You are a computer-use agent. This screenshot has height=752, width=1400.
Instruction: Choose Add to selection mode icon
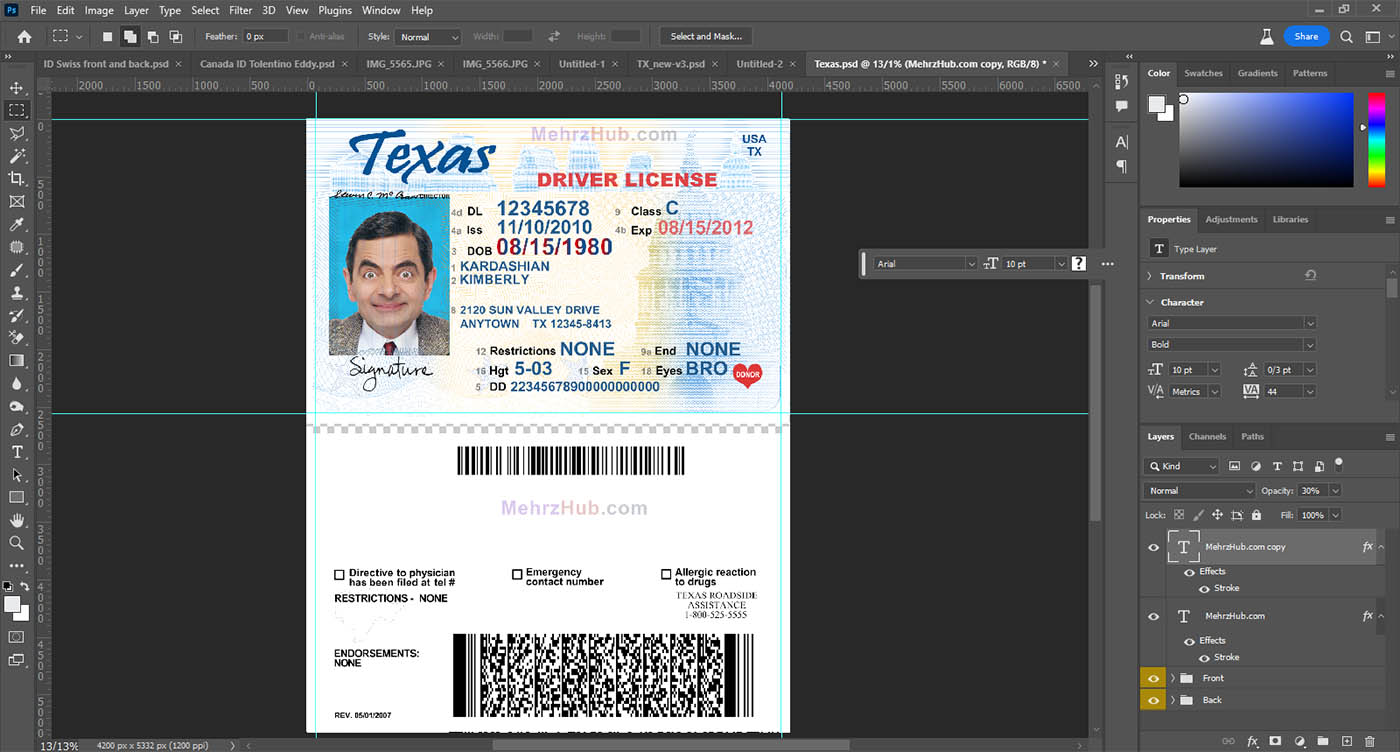tap(130, 37)
